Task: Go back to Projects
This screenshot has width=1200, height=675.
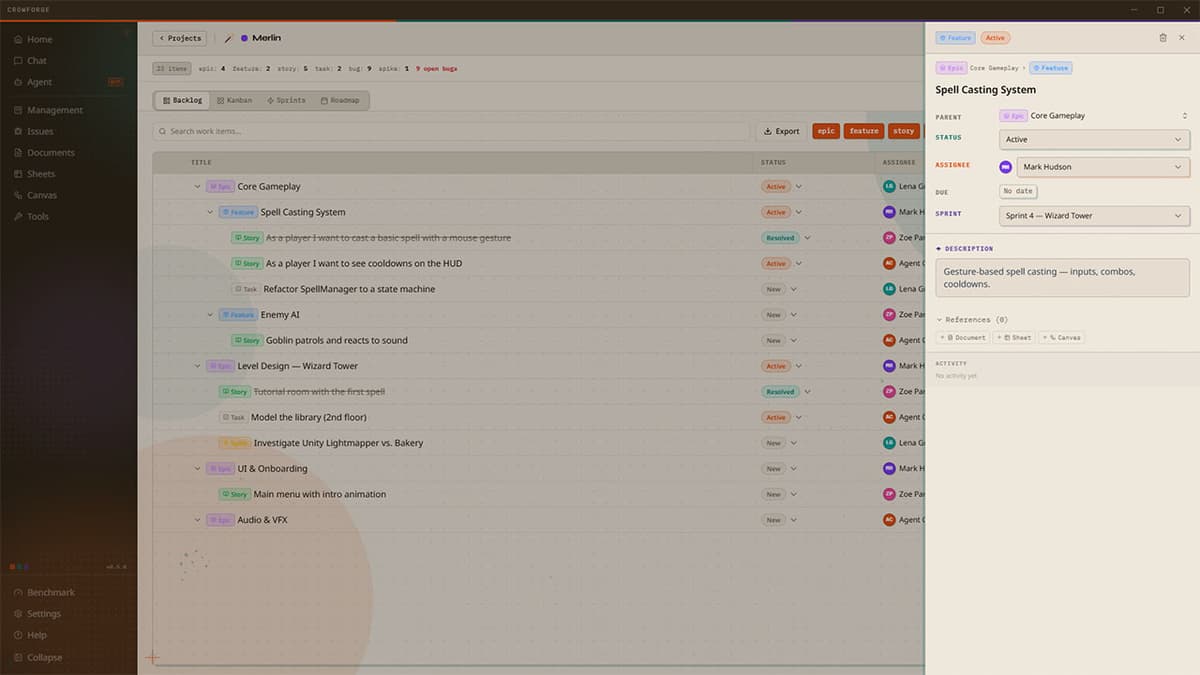Action: (x=180, y=38)
